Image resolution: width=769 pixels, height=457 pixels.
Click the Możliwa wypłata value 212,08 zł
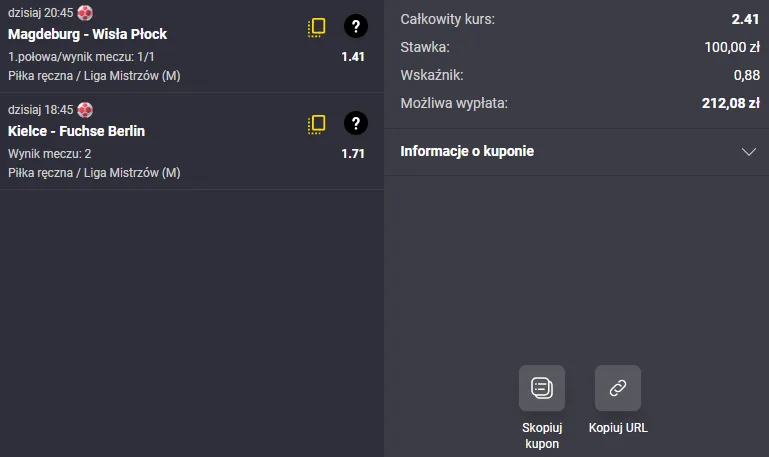(x=731, y=103)
